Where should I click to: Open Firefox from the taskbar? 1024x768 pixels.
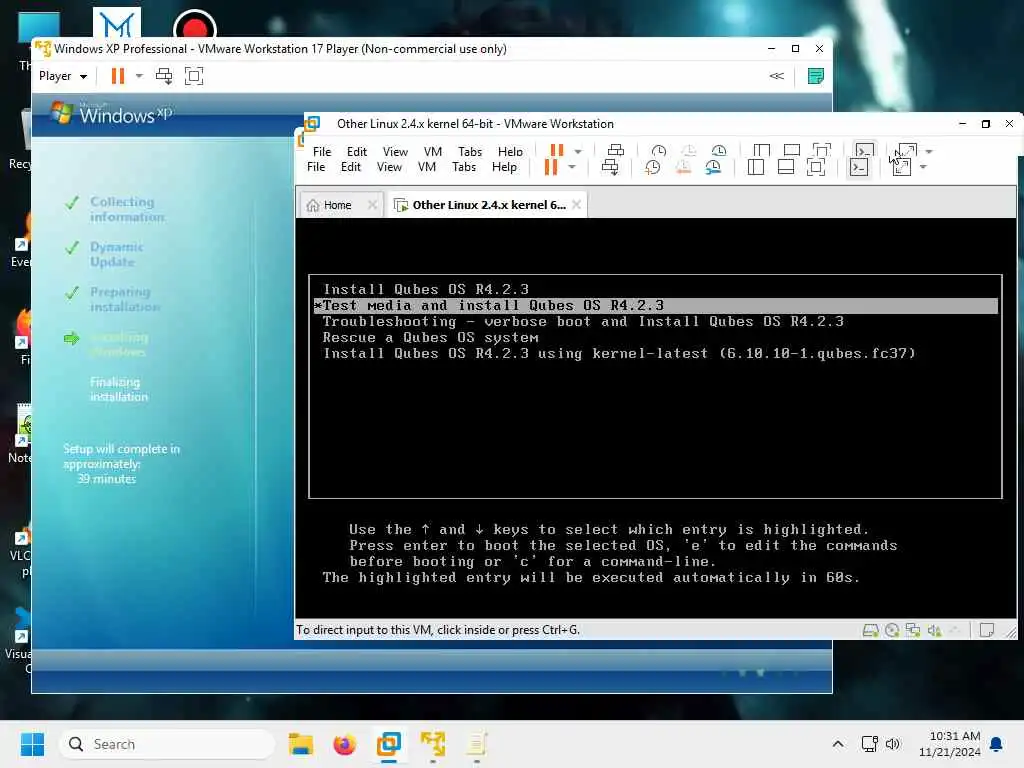click(344, 744)
